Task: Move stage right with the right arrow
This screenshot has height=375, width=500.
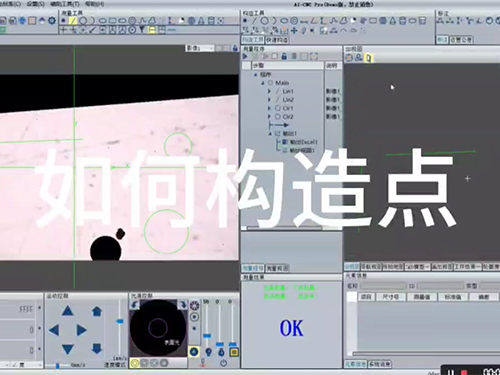Action: [81, 330]
